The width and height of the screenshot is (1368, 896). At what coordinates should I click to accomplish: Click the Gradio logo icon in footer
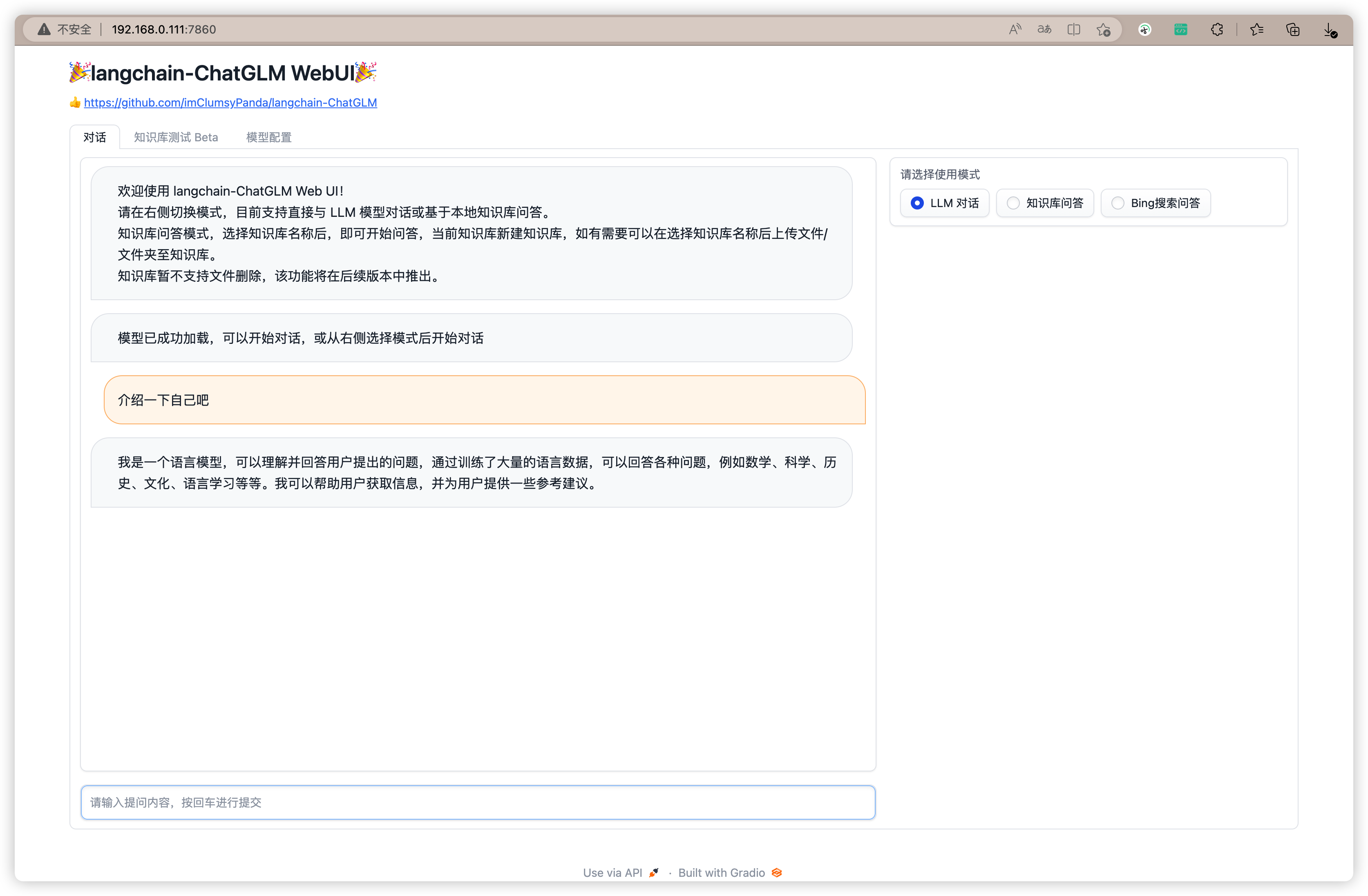click(x=776, y=872)
